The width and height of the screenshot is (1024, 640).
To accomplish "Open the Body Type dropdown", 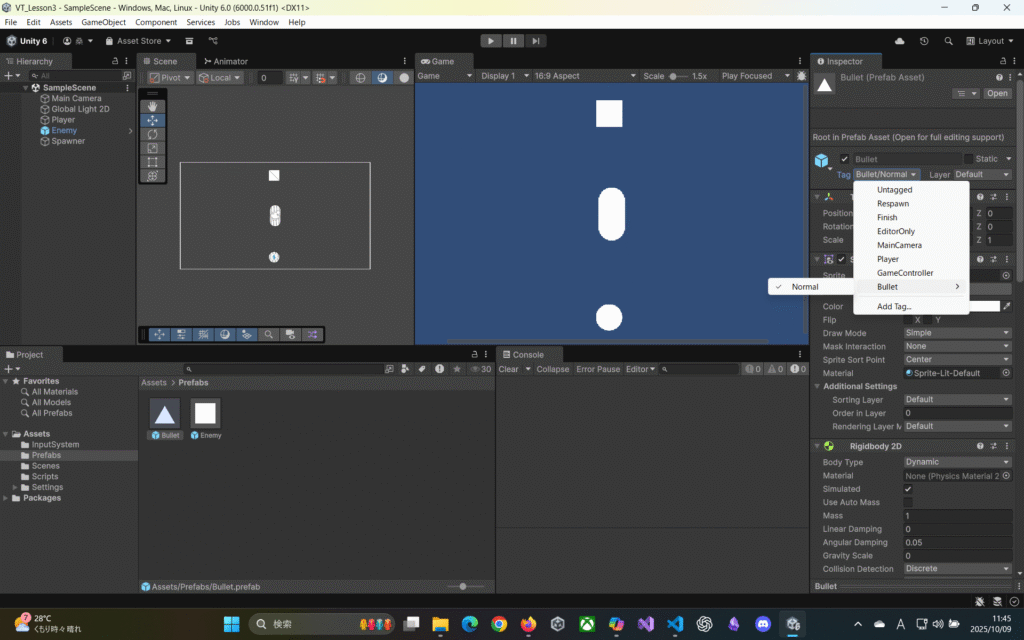I will click(x=957, y=462).
